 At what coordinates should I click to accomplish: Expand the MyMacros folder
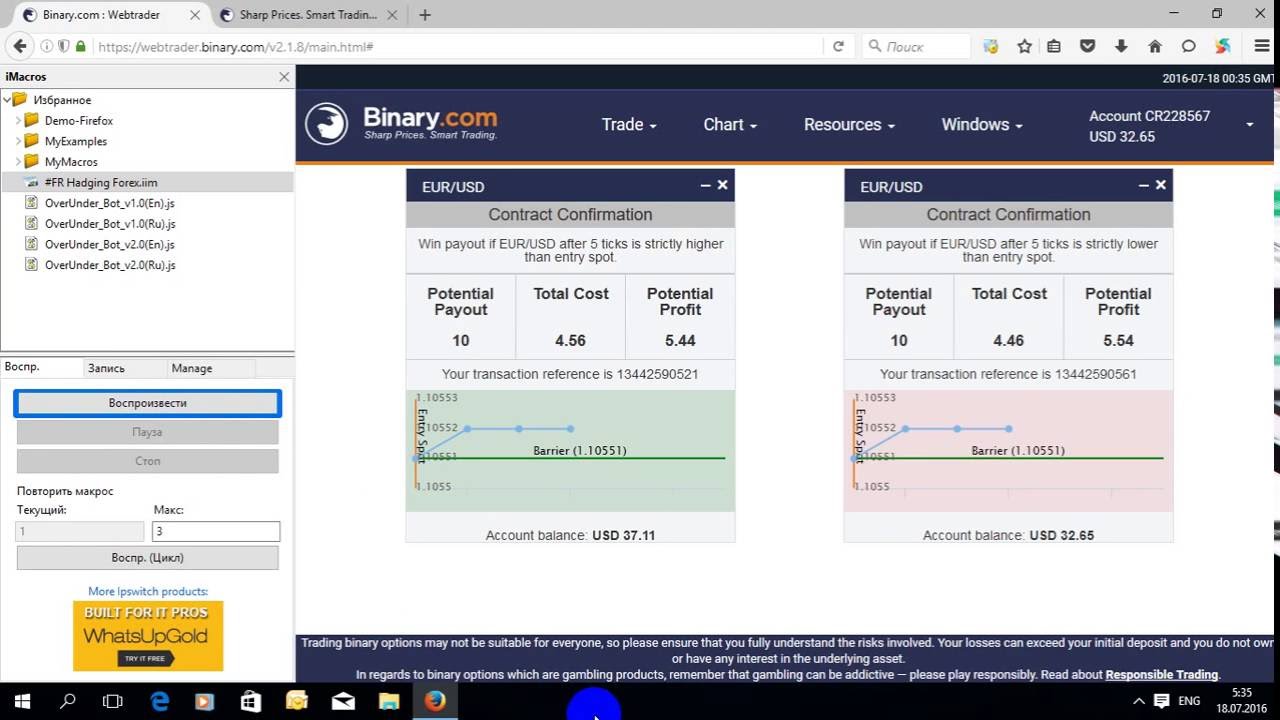[18, 161]
